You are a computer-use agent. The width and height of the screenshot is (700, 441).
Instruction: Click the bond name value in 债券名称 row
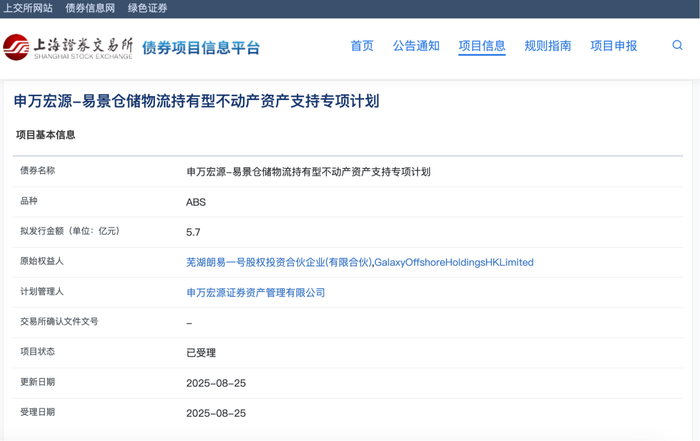tap(308, 172)
